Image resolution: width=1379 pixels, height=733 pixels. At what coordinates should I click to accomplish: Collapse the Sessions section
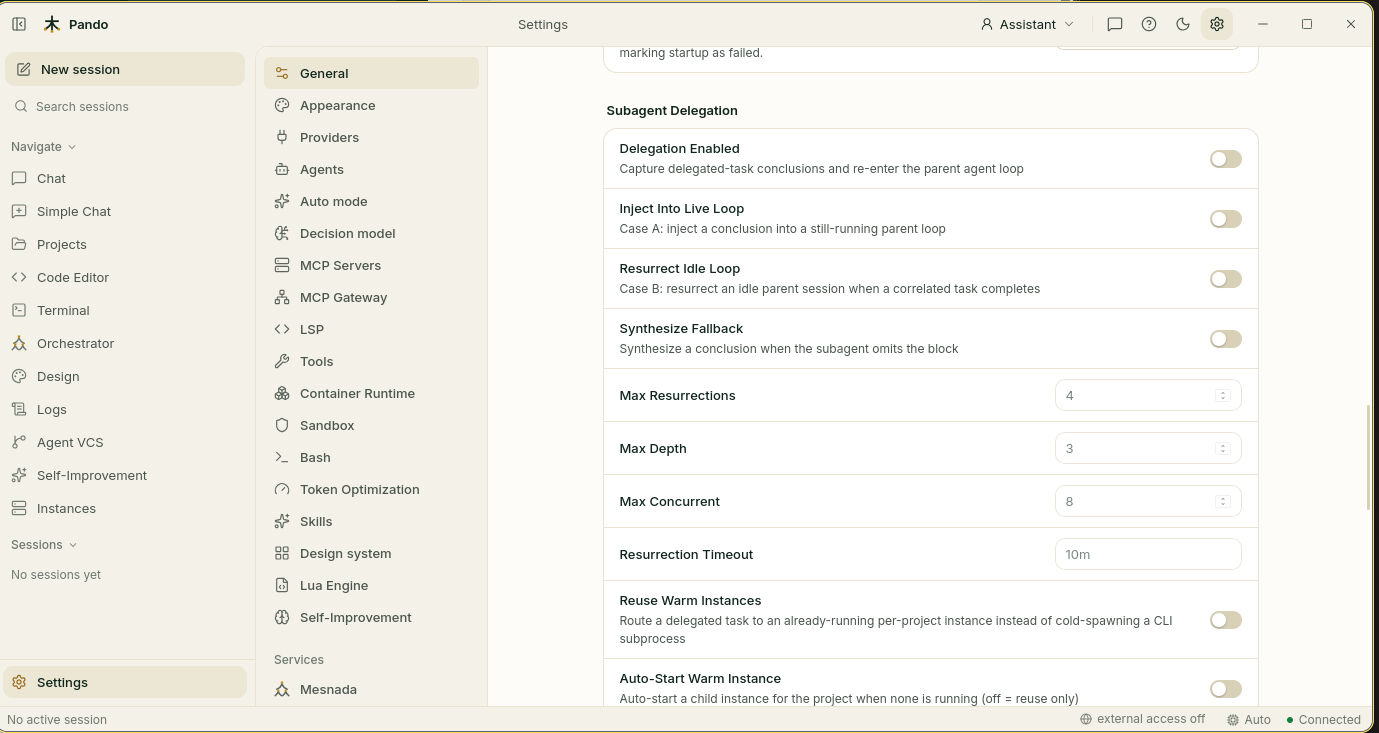(44, 544)
